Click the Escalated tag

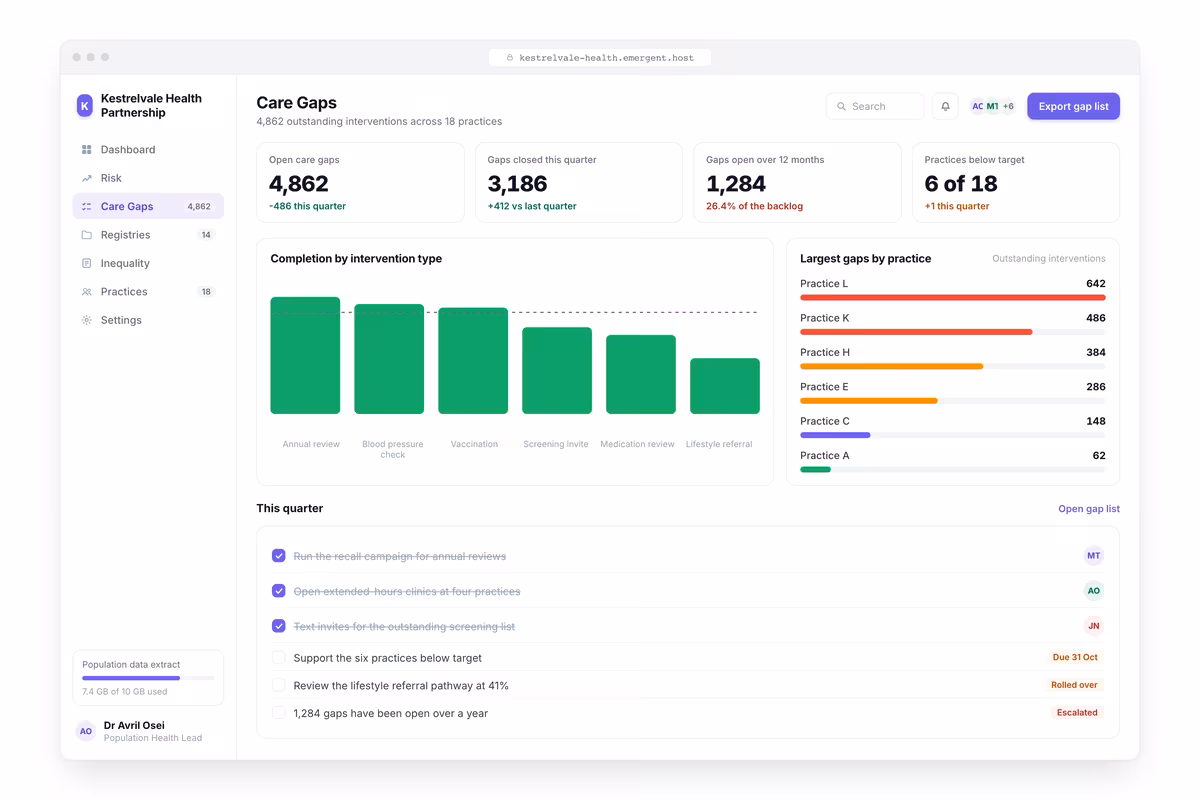(x=1077, y=713)
